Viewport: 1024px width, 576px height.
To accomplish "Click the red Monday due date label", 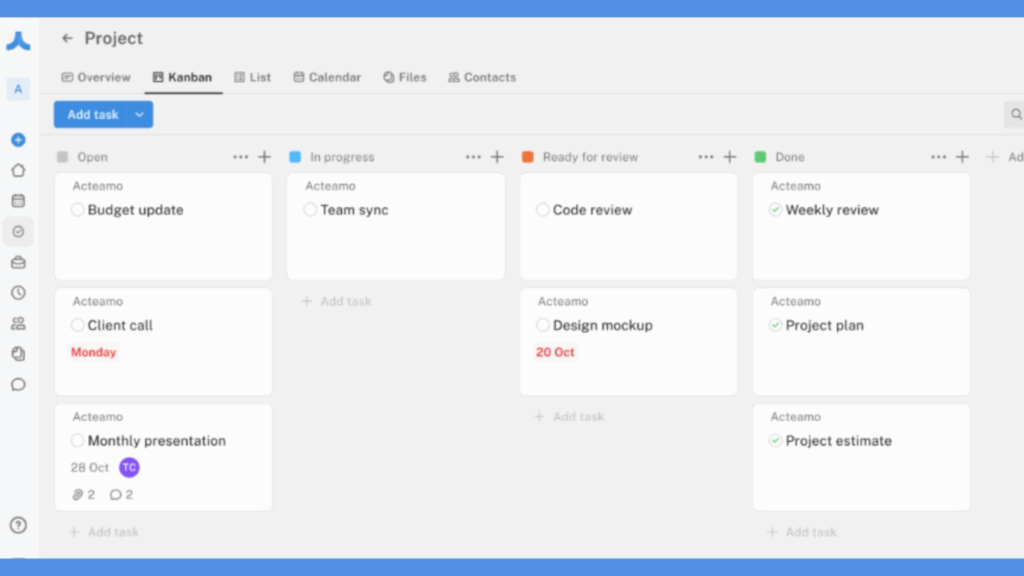I will click(93, 352).
